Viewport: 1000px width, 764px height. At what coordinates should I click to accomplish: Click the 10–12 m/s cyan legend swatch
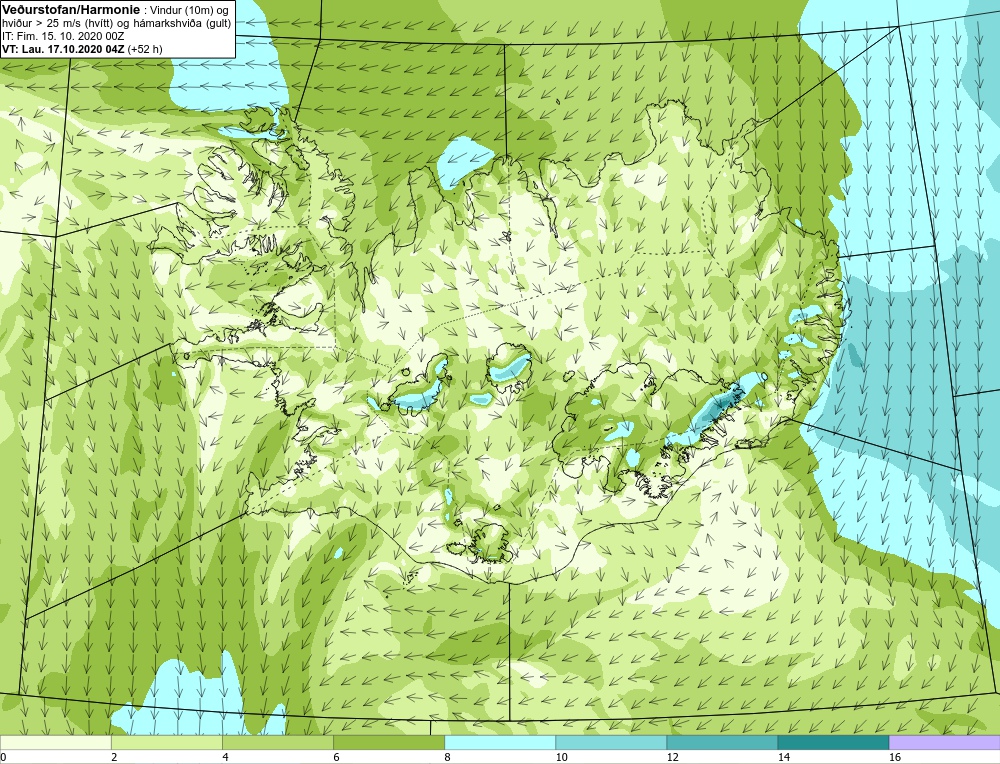610,742
